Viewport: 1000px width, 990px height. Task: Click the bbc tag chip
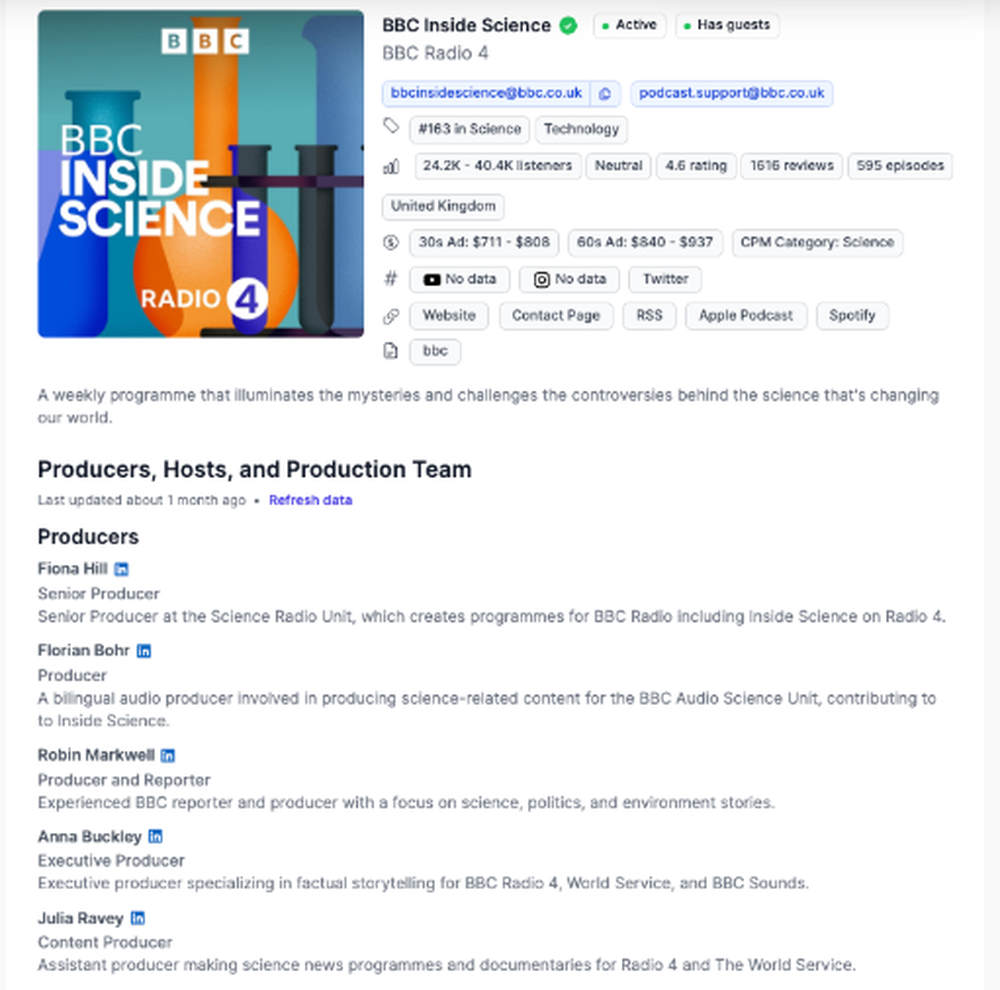435,351
